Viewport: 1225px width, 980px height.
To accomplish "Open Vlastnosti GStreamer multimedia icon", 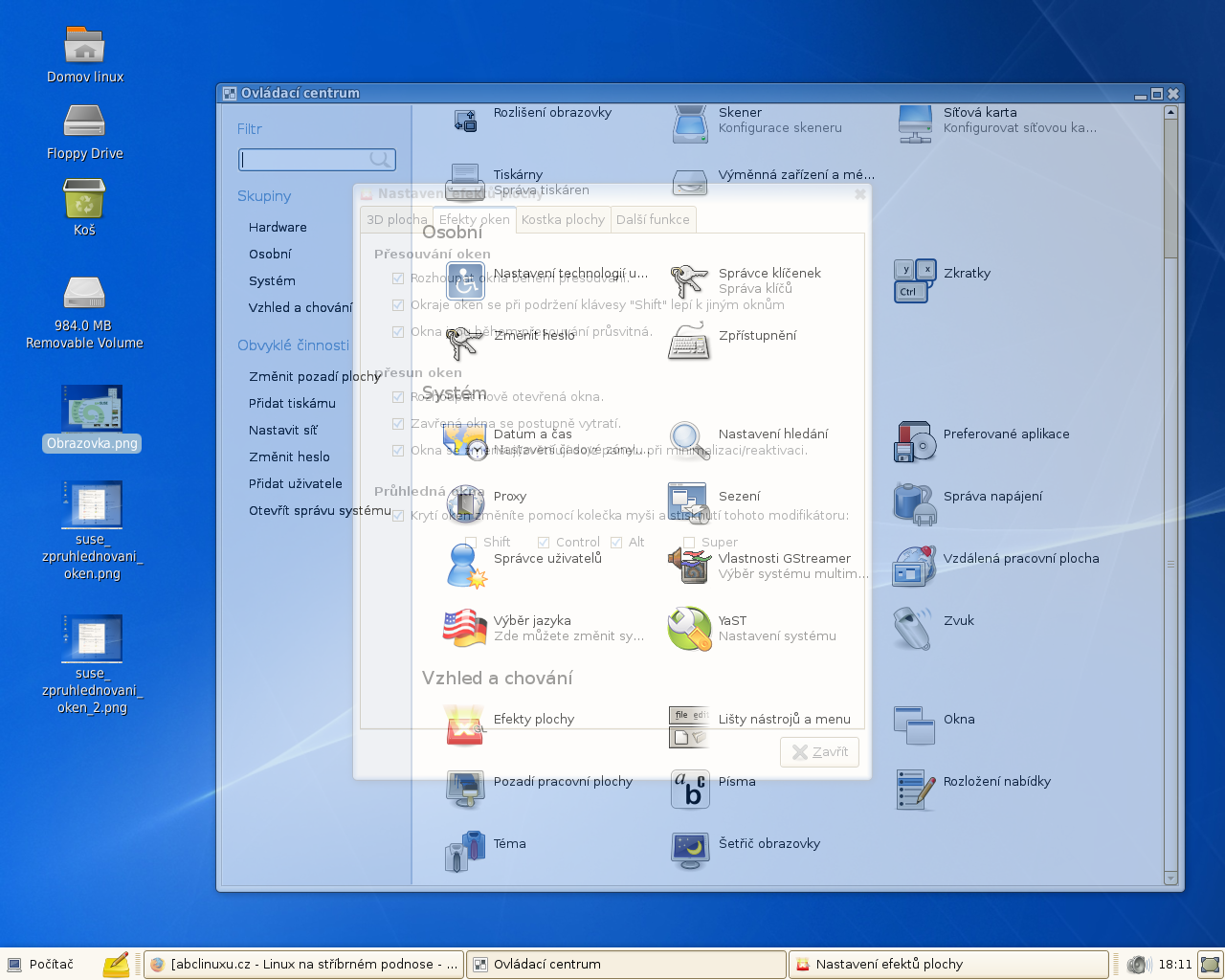I will pyautogui.click(x=689, y=565).
